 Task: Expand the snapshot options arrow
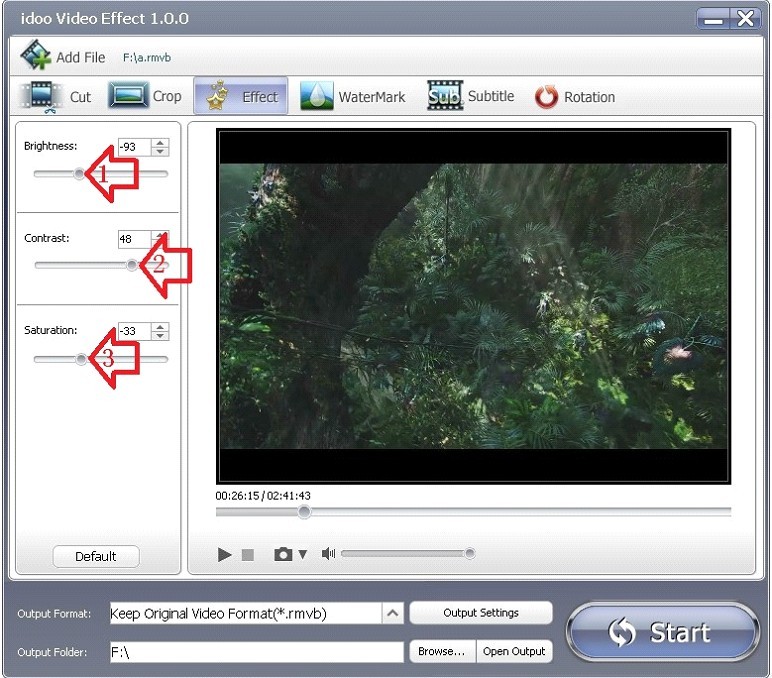pyautogui.click(x=303, y=554)
